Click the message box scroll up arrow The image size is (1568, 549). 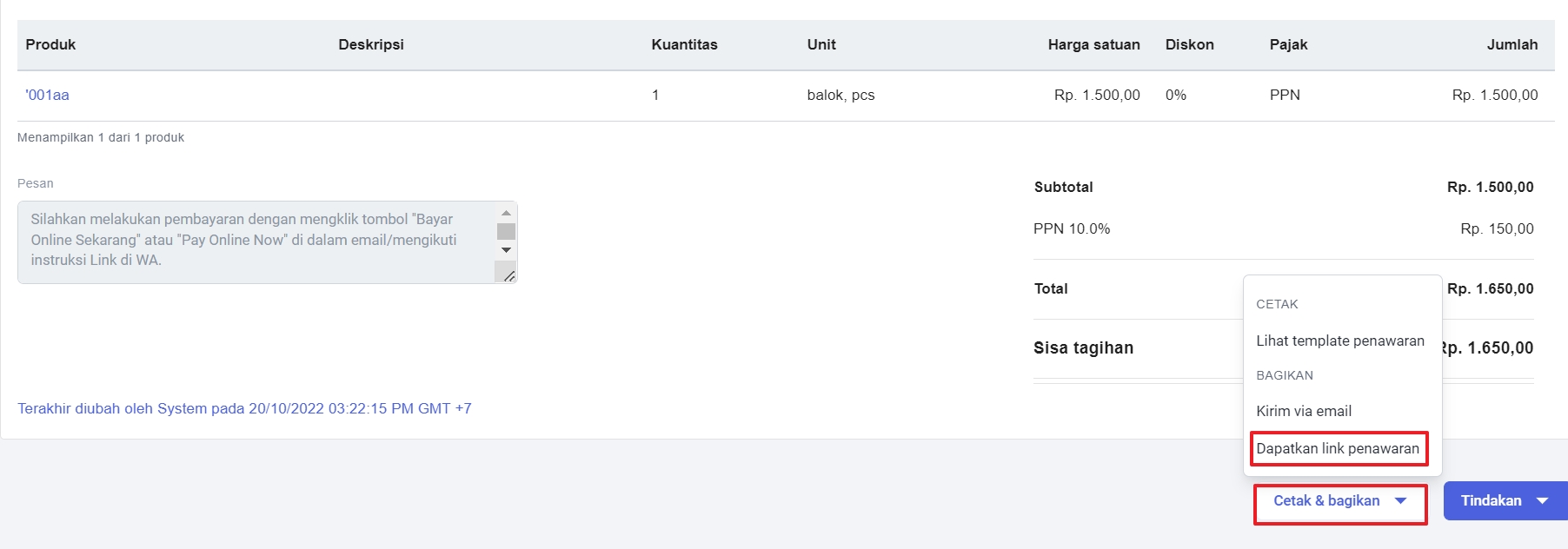click(x=506, y=213)
